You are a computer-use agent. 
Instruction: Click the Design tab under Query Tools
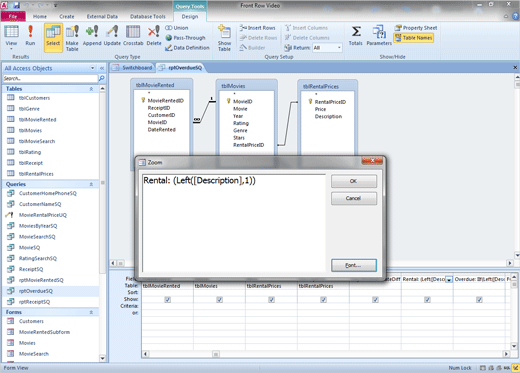click(x=190, y=16)
